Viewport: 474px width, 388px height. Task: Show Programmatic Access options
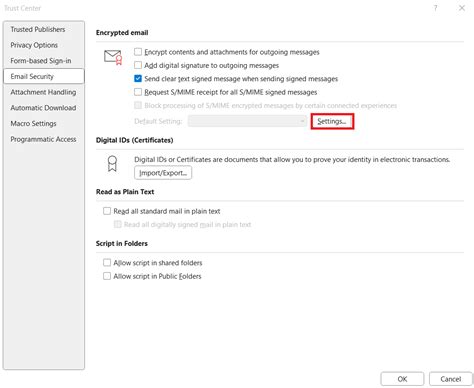pyautogui.click(x=43, y=139)
